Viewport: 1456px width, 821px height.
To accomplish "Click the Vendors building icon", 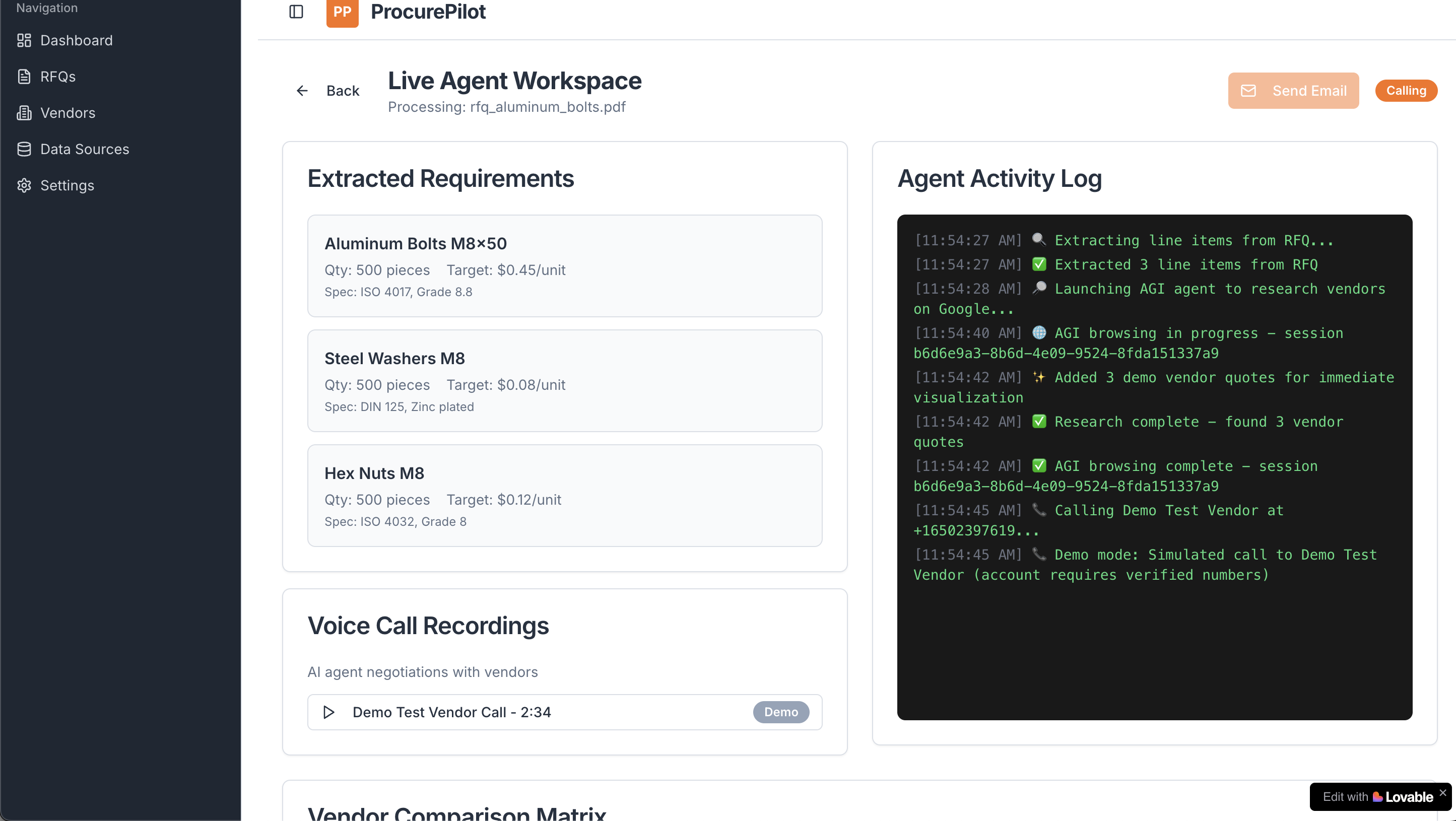I will point(24,113).
